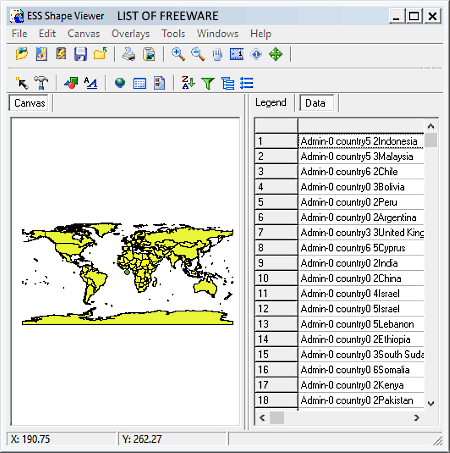
Task: Click the zoom out magnifier icon
Action: pos(198,54)
